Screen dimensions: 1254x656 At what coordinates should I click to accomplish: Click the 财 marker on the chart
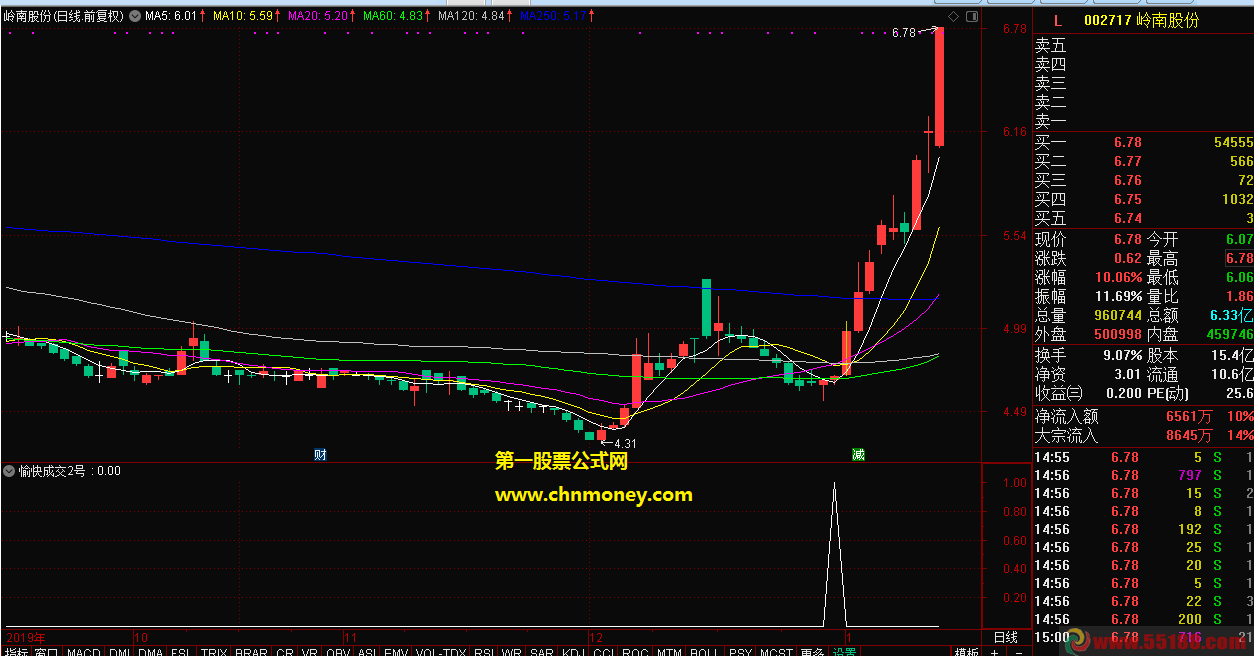pos(320,454)
